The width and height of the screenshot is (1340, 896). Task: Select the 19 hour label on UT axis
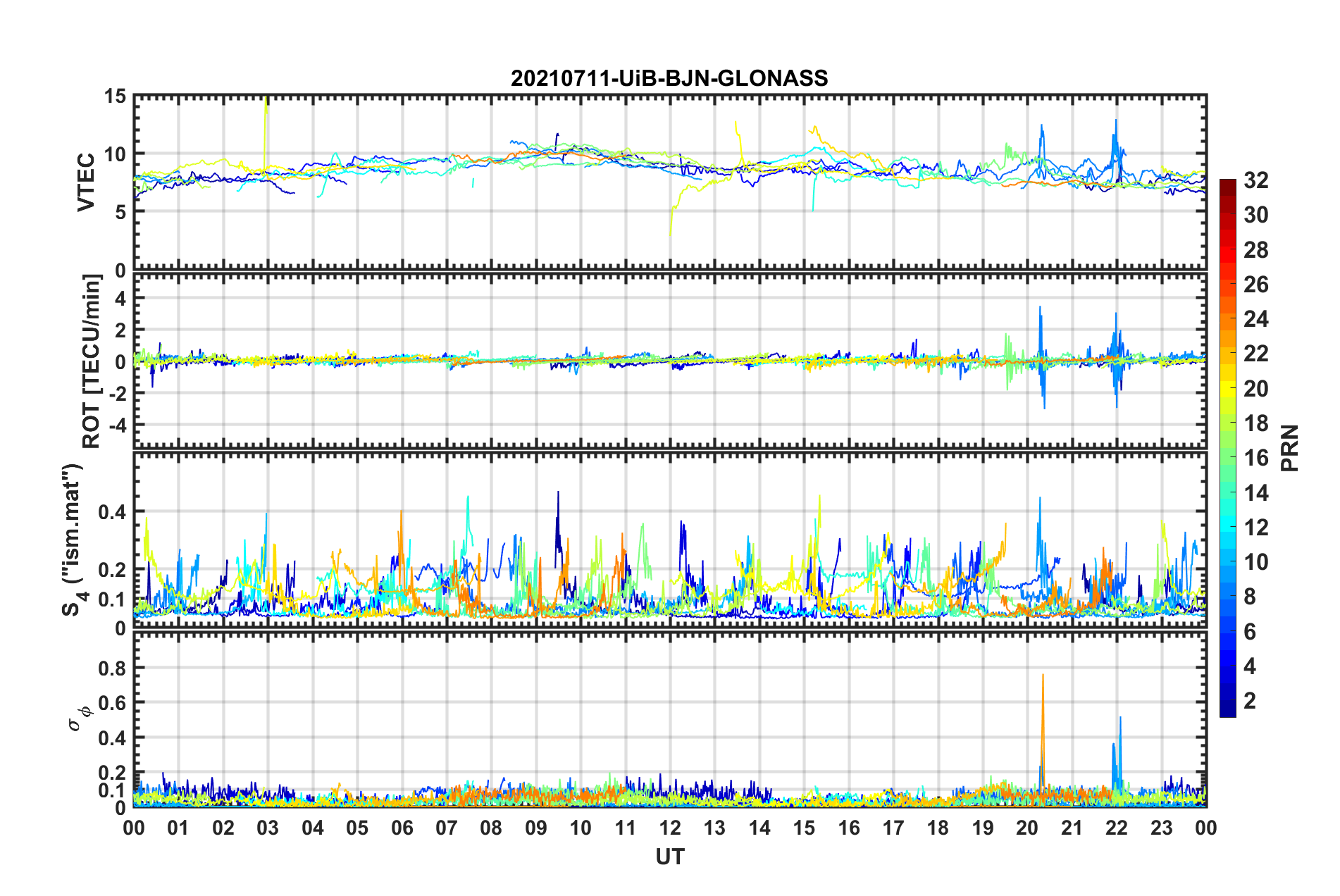point(983,828)
